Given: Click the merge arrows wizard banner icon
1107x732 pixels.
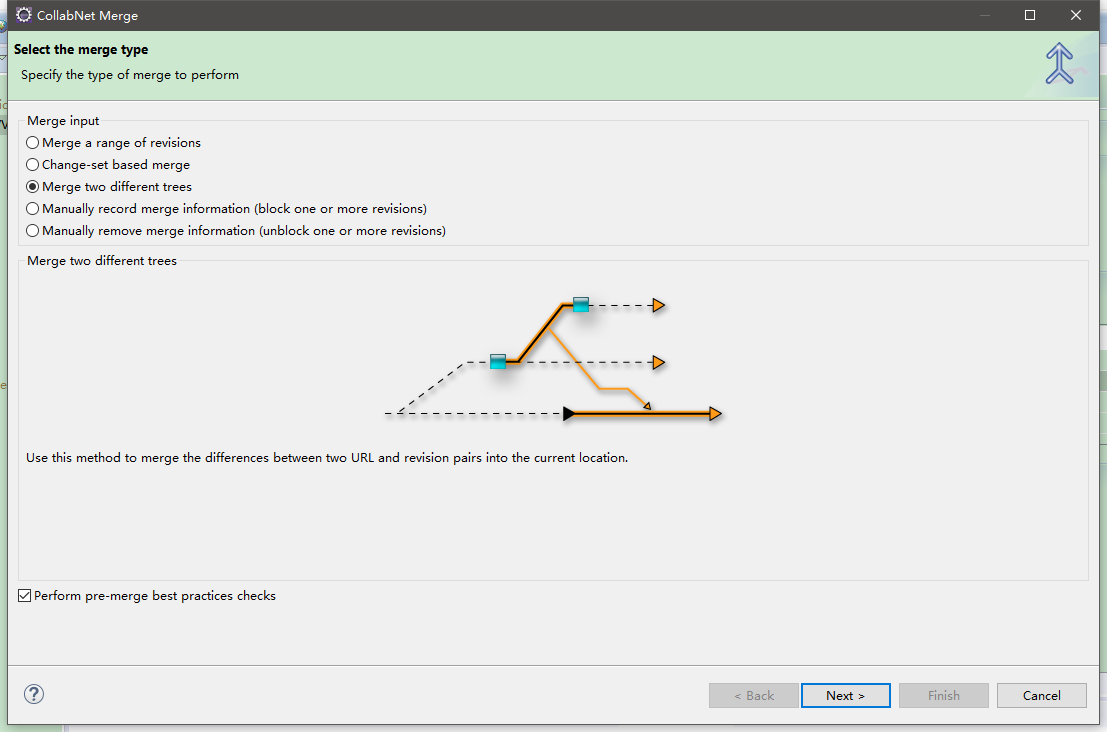Looking at the screenshot, I should click(x=1059, y=64).
